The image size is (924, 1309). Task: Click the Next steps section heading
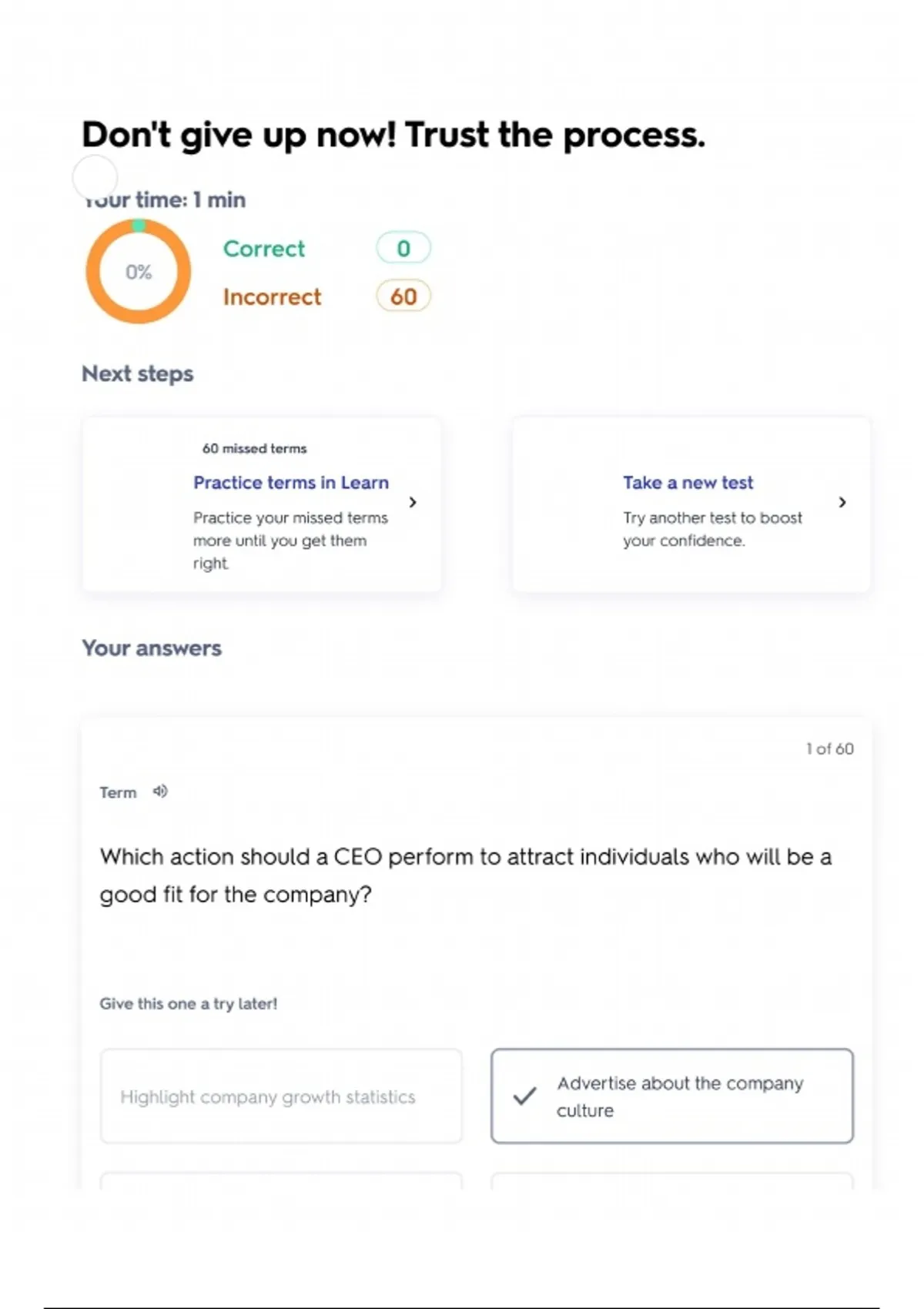pos(138,373)
